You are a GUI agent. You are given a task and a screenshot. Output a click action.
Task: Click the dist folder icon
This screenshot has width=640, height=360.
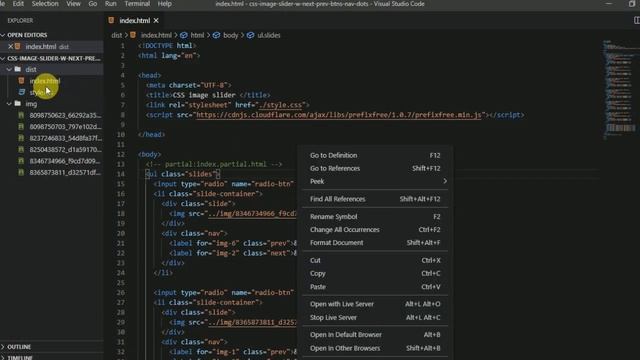click(18, 69)
